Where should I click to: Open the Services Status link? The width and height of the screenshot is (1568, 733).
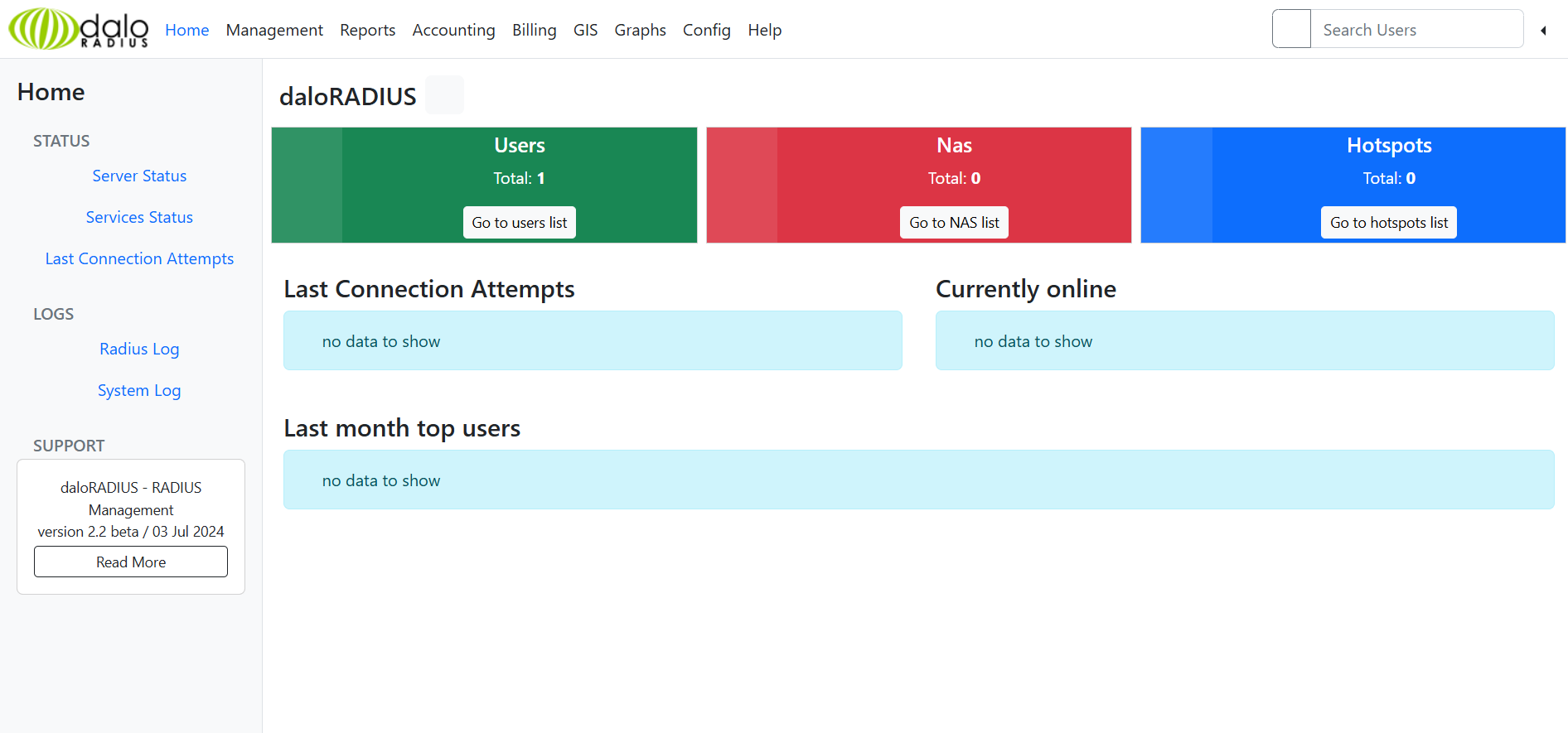coord(139,217)
